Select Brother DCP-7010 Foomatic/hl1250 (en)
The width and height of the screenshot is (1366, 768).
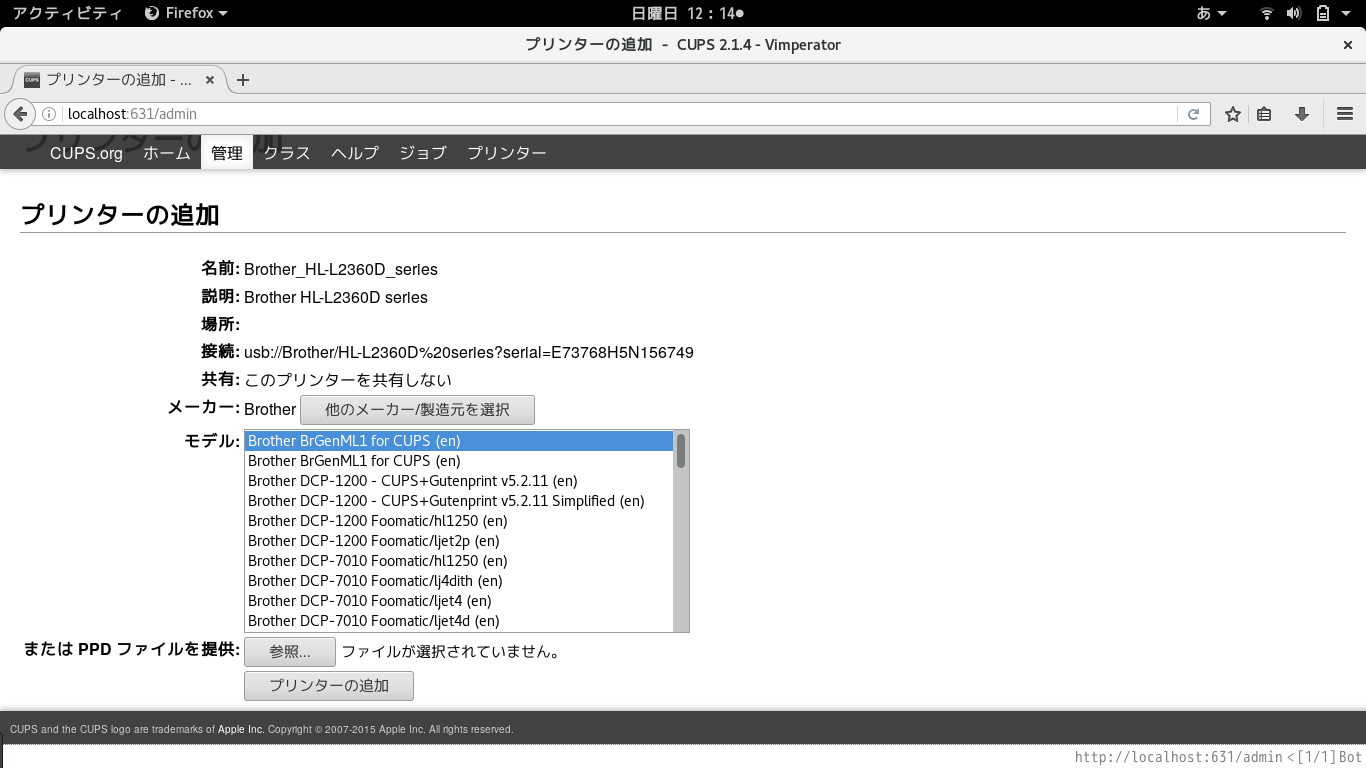pyautogui.click(x=459, y=561)
